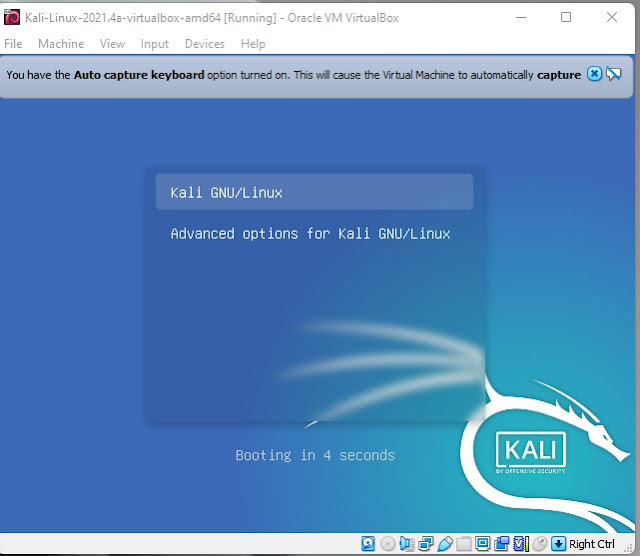Click the keyboard capture arrow indicator
Image resolution: width=640 pixels, height=556 pixels.
tap(558, 544)
